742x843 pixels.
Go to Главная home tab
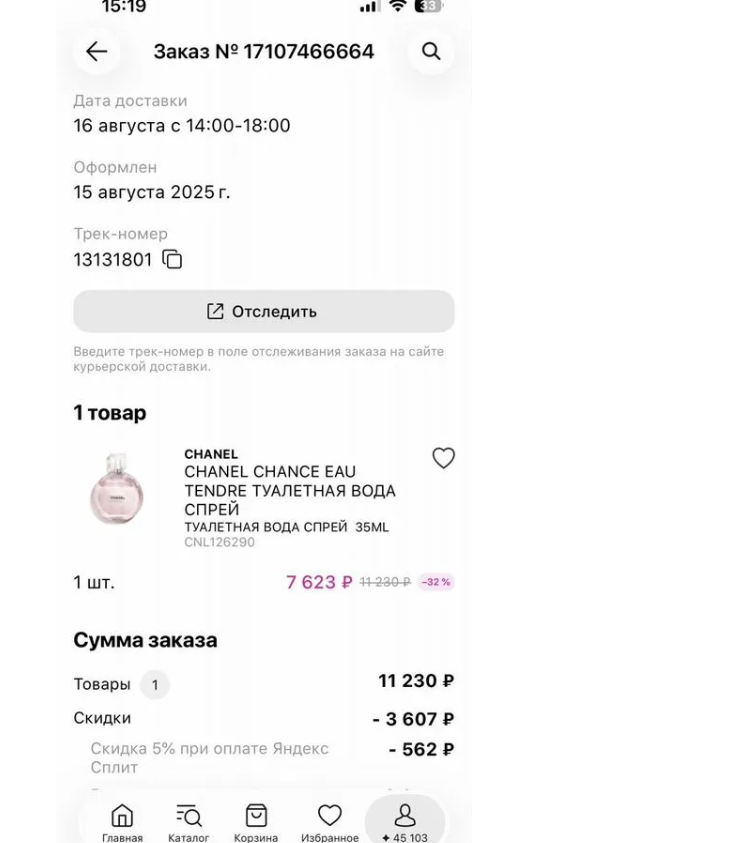click(x=122, y=823)
